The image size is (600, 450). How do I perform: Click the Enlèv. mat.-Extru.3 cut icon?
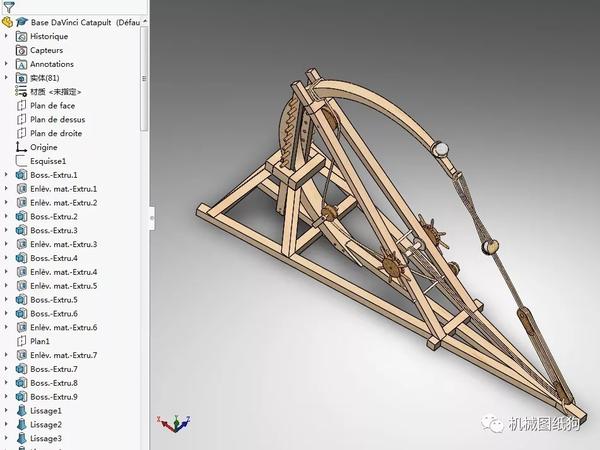point(21,244)
